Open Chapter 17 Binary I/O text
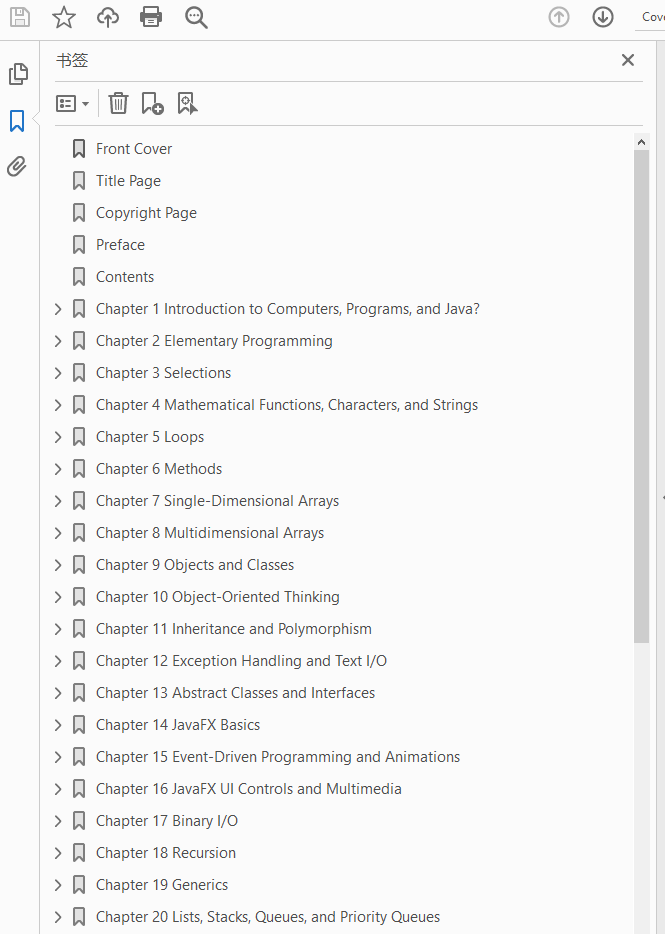The height and width of the screenshot is (934, 665). [167, 821]
